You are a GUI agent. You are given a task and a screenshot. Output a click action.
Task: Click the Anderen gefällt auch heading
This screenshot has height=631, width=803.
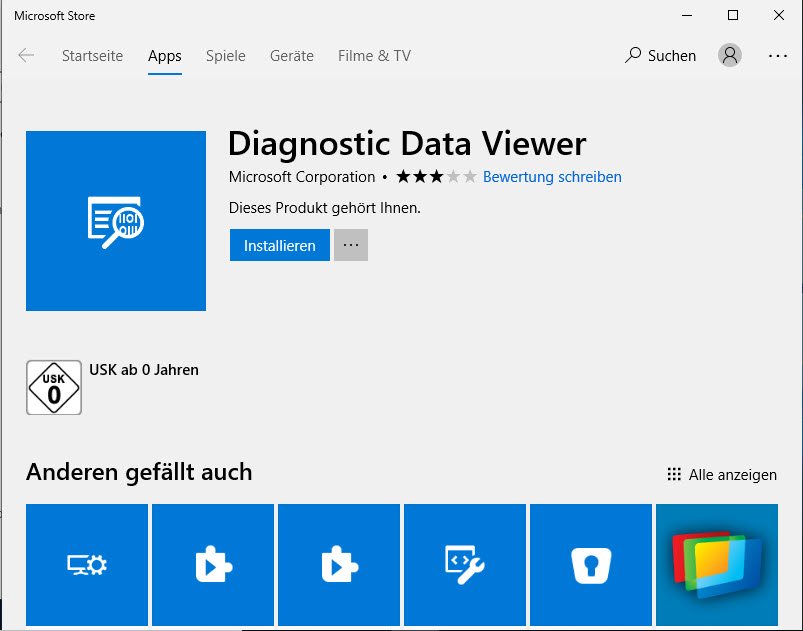139,472
